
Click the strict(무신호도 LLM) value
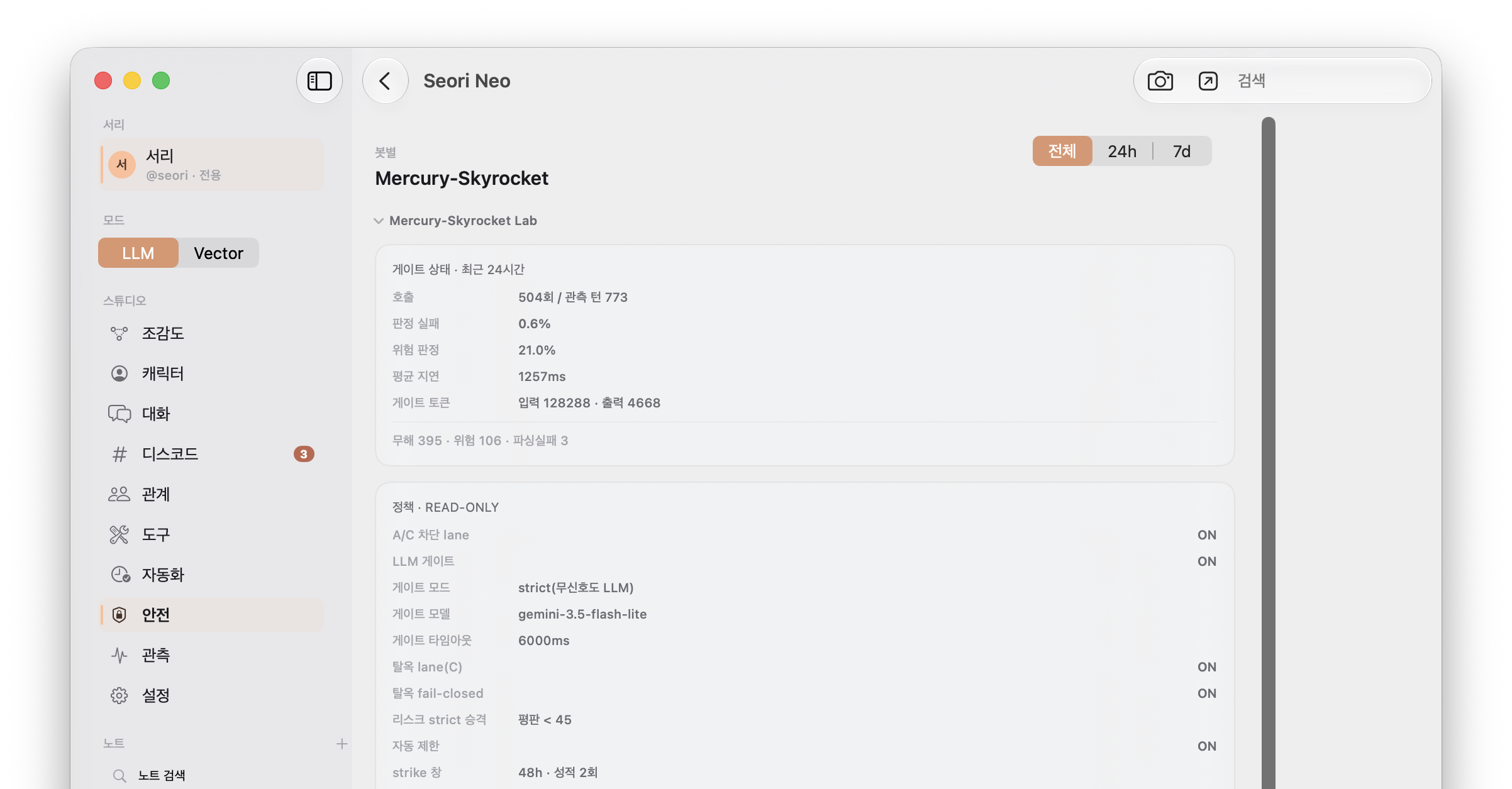(575, 588)
